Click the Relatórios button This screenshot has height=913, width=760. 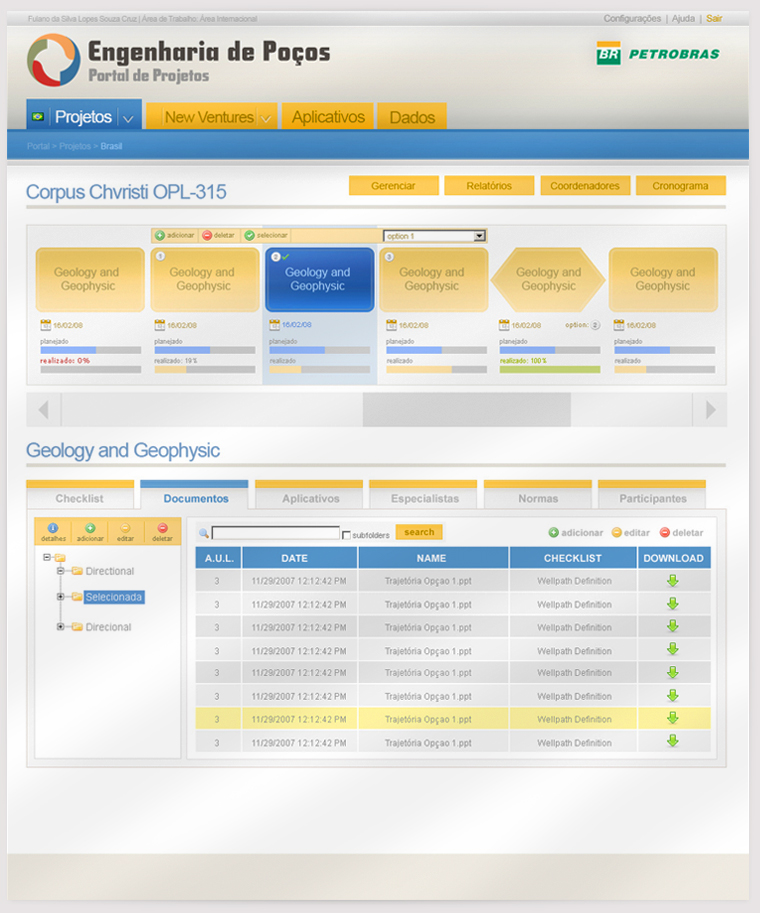point(489,186)
